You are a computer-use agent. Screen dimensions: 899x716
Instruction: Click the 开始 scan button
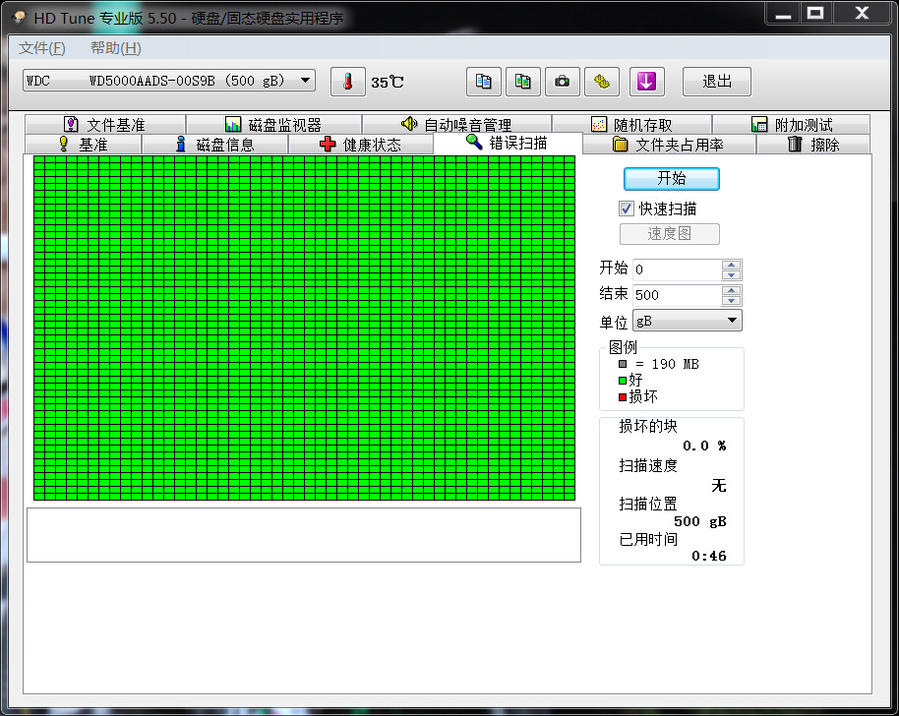point(671,178)
